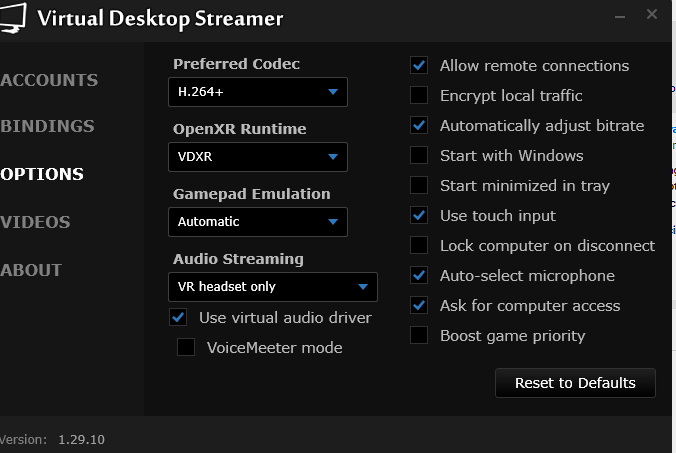
Task: Open the Preferred Codec H.264+ dropdown
Action: [x=258, y=92]
